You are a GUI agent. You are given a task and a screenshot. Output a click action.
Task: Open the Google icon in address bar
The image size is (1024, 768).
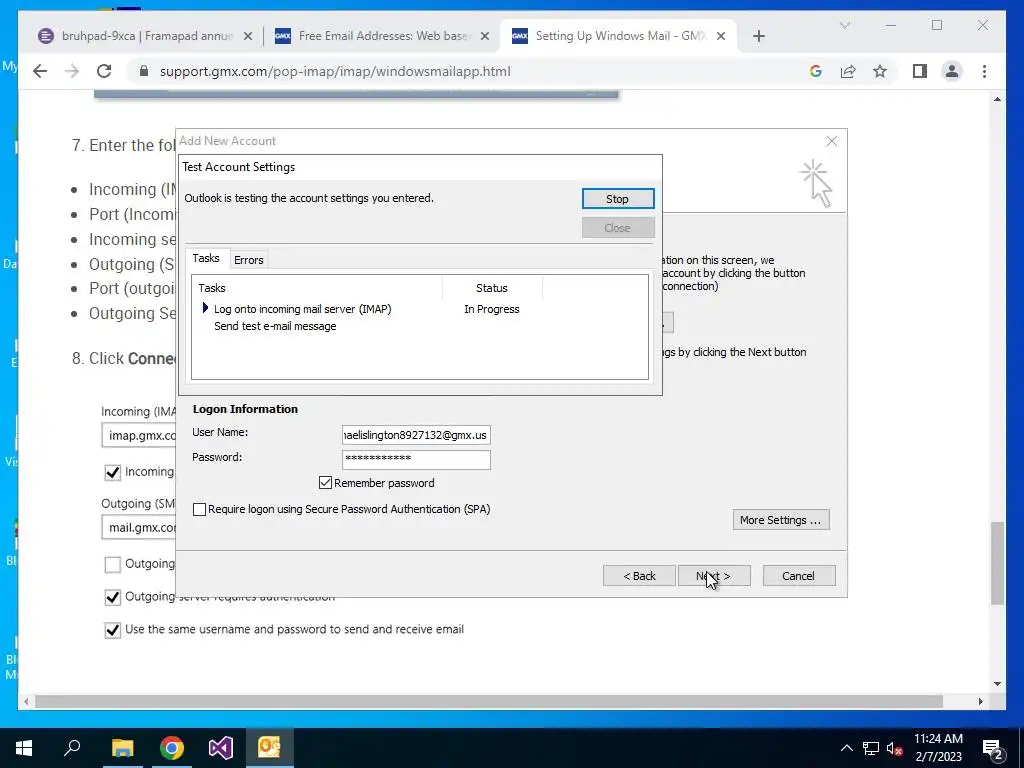(x=816, y=71)
